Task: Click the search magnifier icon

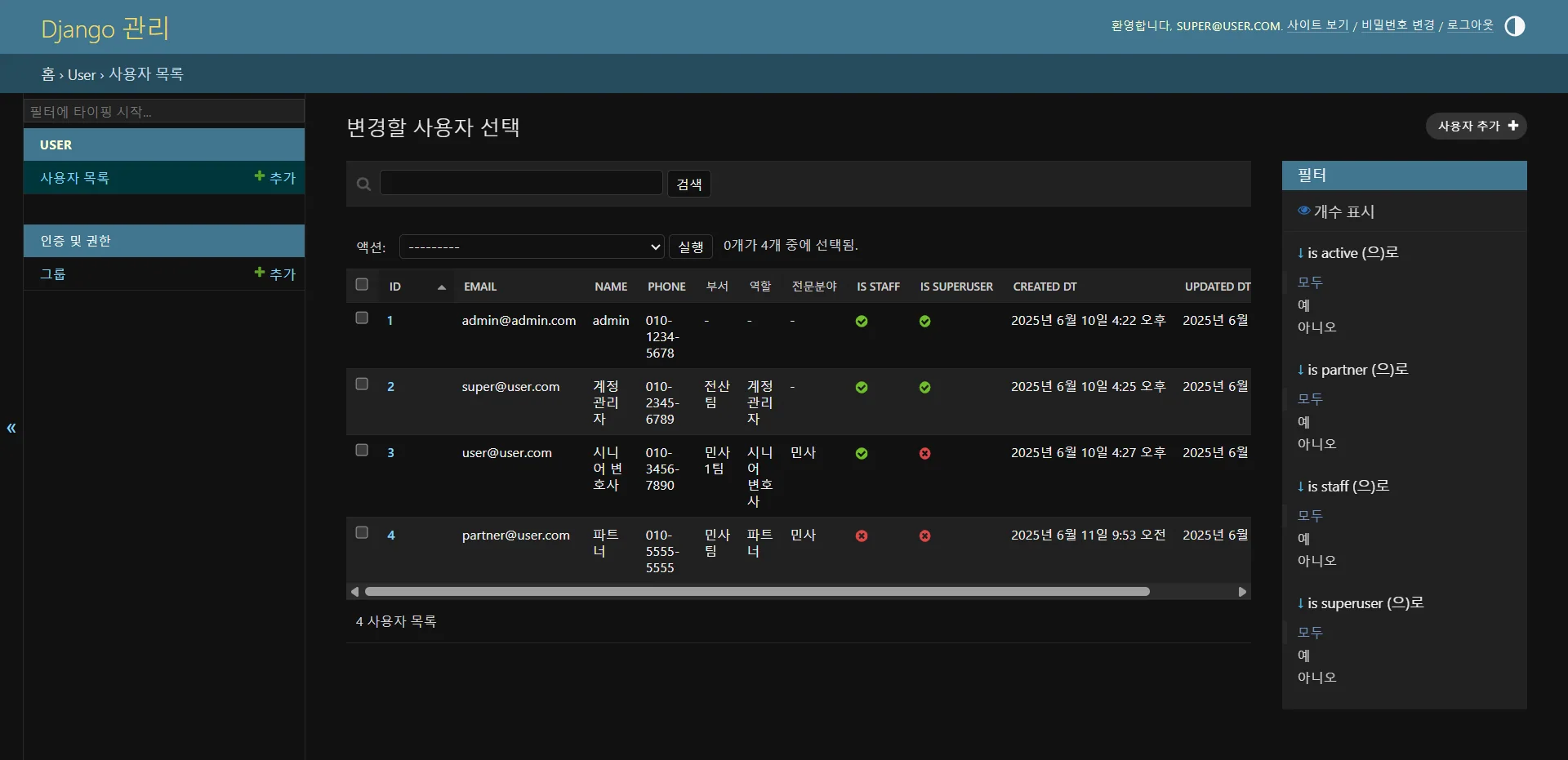Action: tap(364, 184)
